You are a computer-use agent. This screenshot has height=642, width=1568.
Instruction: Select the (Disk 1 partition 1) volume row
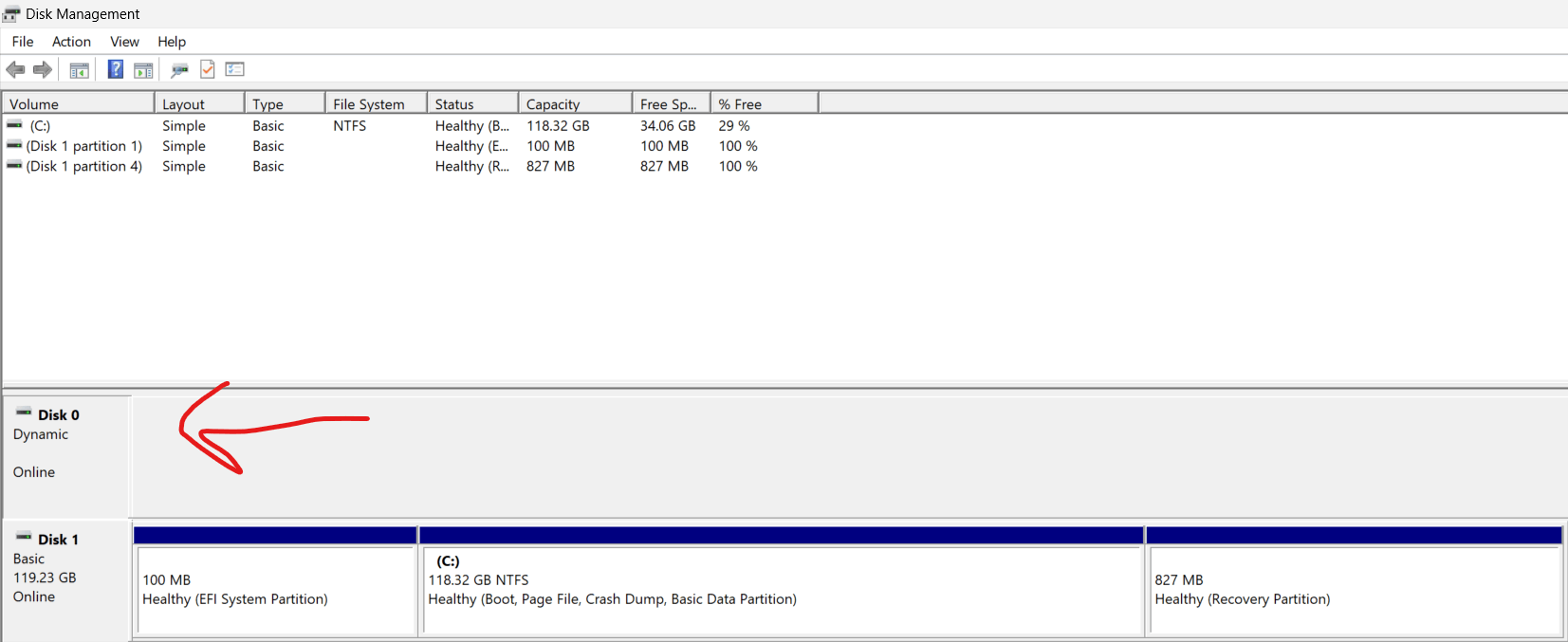point(410,146)
